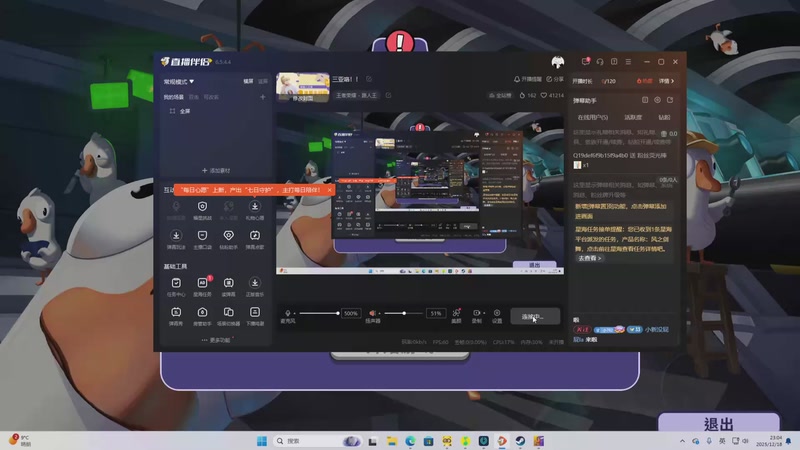Open the 礼物心愿 interactive tool
This screenshot has width=800, height=450.
(255, 210)
